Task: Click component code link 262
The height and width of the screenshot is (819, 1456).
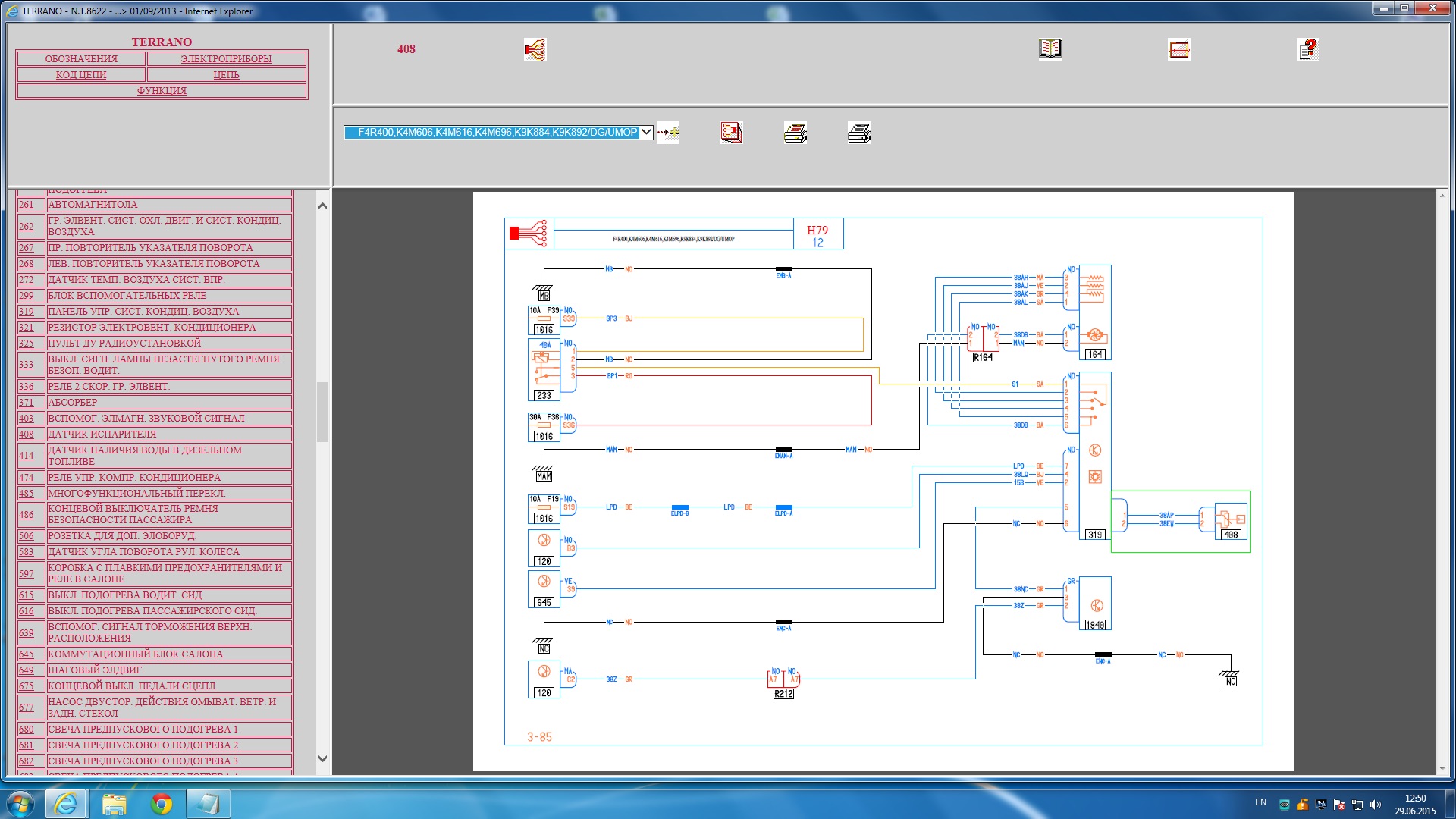Action: pos(27,226)
